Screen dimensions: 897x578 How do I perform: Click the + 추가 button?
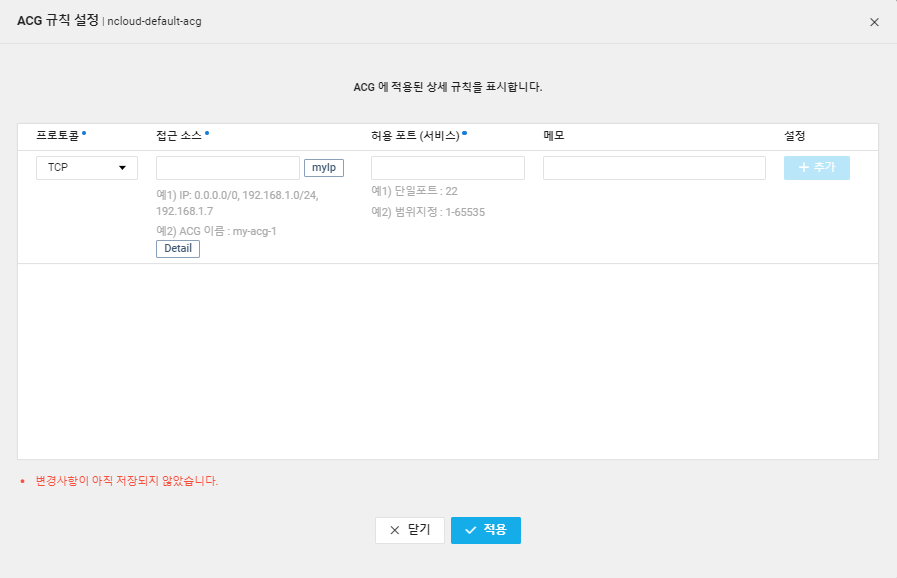(x=816, y=168)
